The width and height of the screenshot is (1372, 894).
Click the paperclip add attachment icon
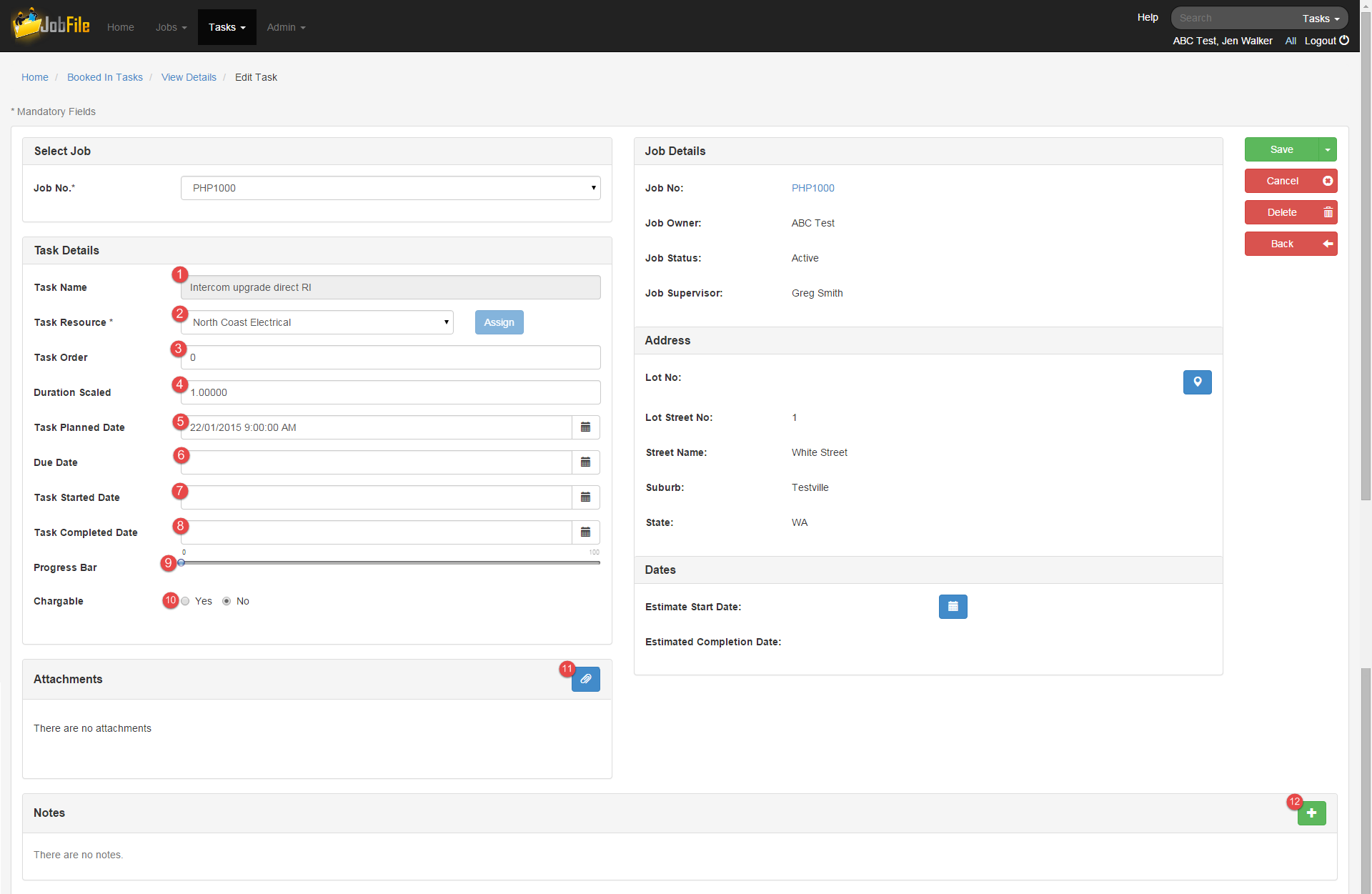pos(585,679)
